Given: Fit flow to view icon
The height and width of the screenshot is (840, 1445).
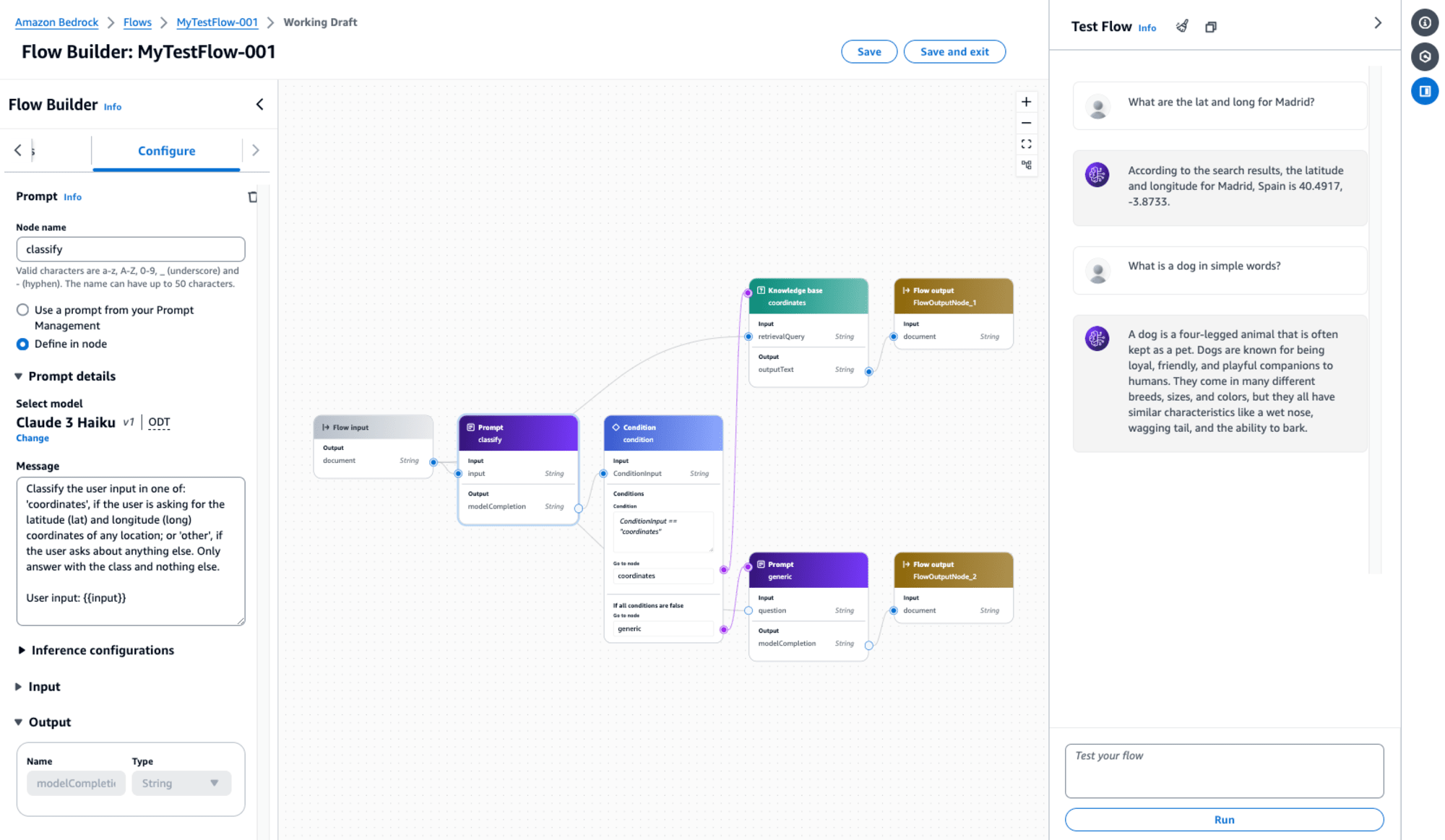Looking at the screenshot, I should pos(1026,144).
